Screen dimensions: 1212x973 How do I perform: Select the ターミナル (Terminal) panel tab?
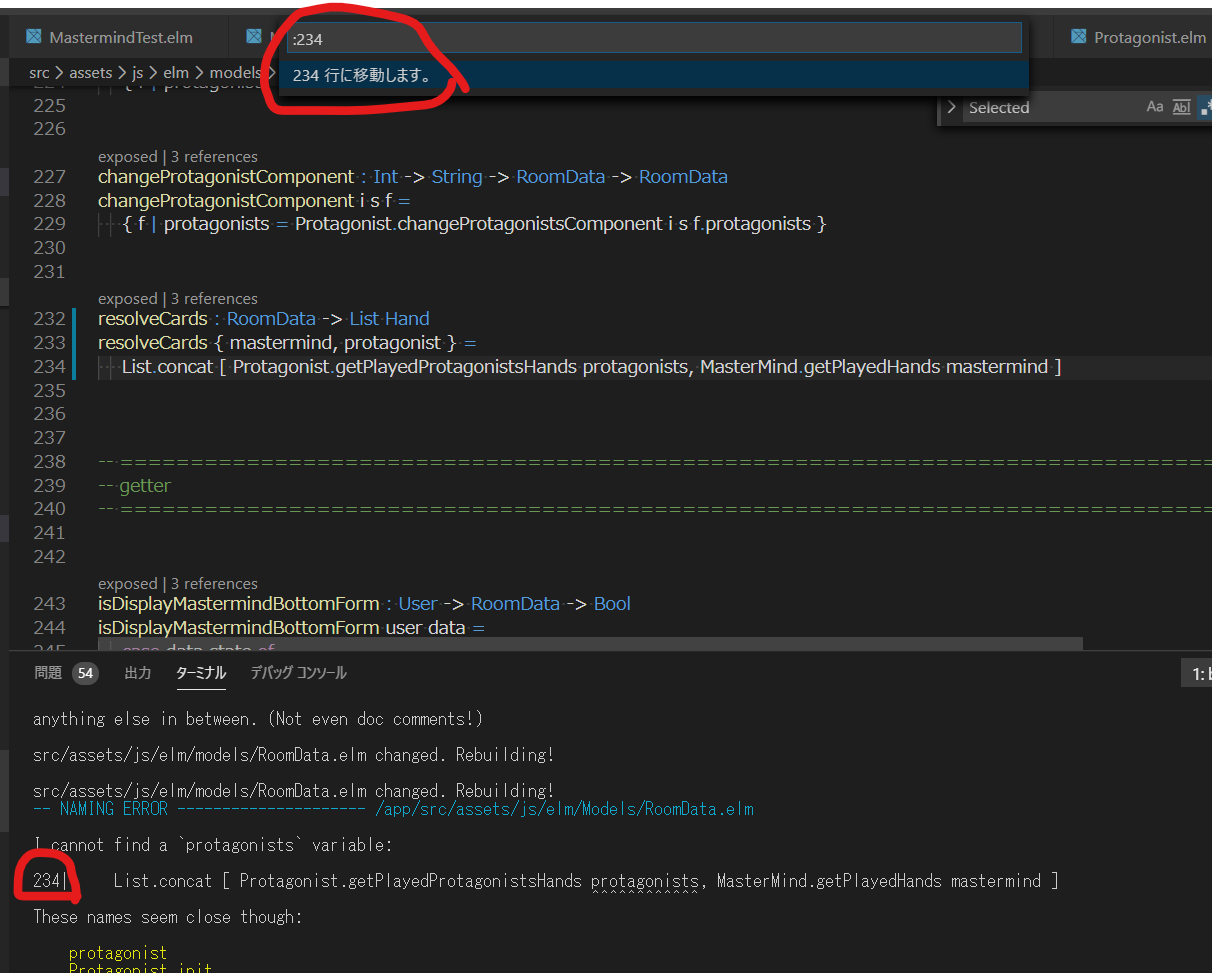point(201,673)
